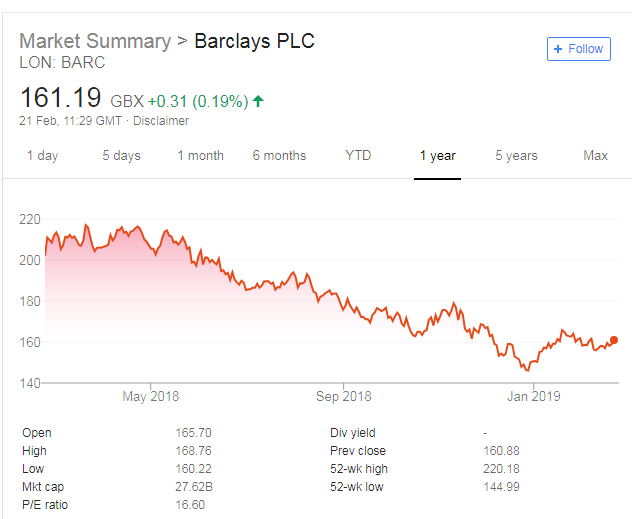Open the 5 years chart tab
This screenshot has height=519, width=632.
point(516,156)
